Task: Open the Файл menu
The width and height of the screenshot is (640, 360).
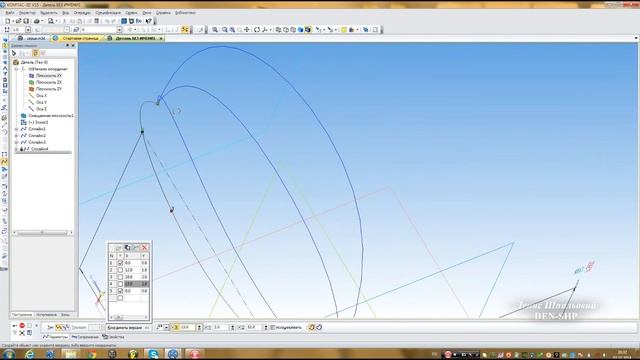Action: coord(10,13)
